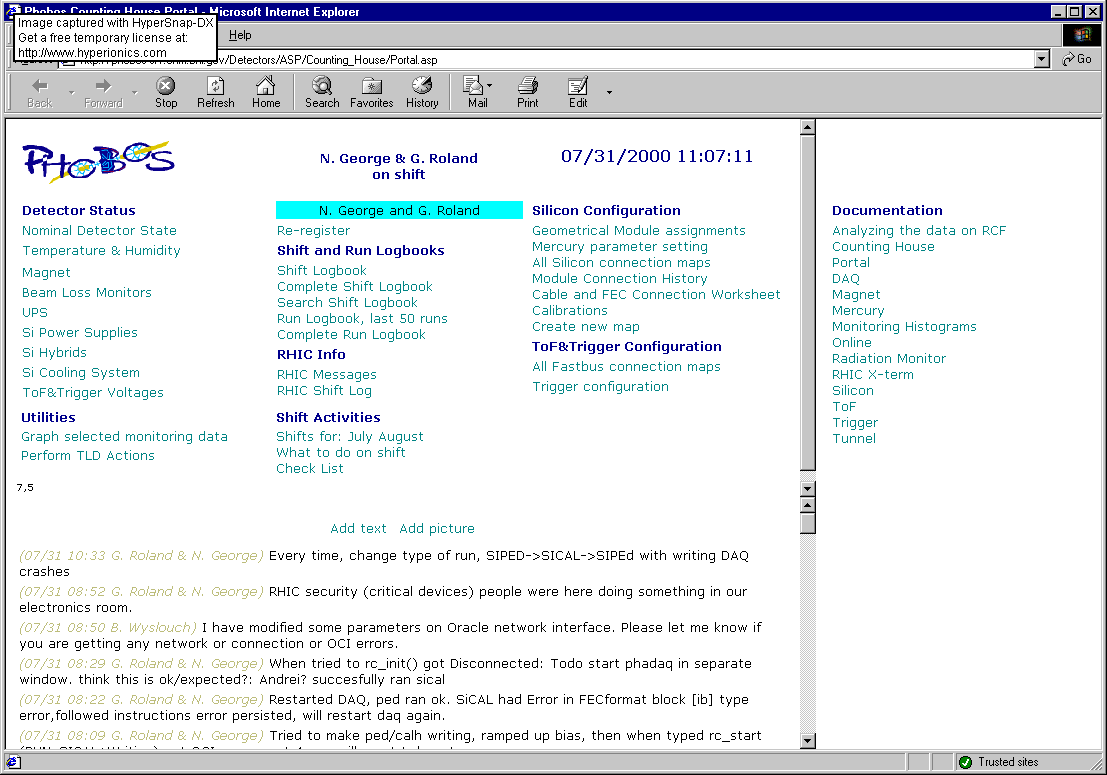Screen dimensions: 1107x775
Task: Open Perform TLD Actions link
Action: coord(88,456)
